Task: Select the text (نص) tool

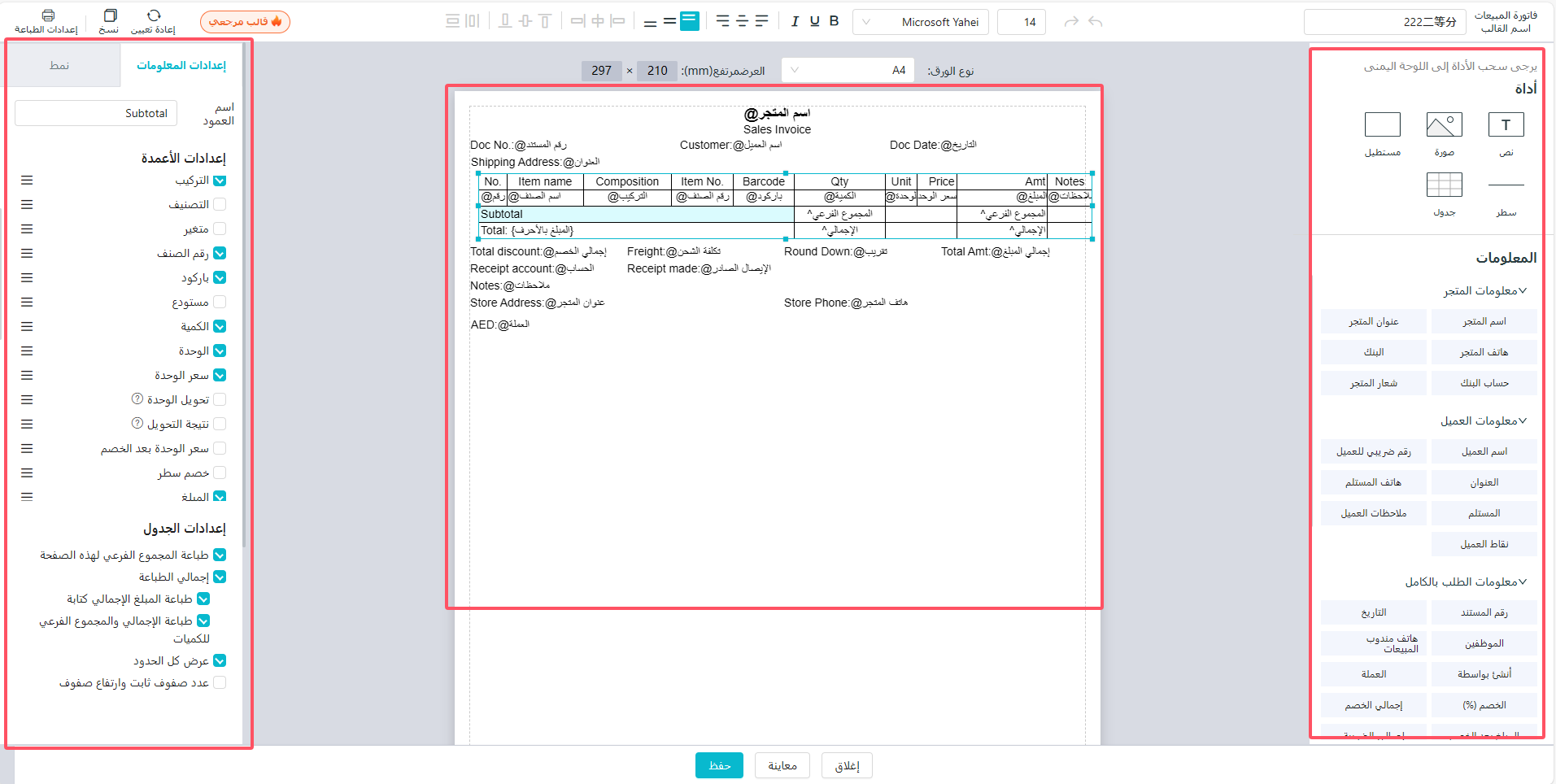Action: 1506,125
